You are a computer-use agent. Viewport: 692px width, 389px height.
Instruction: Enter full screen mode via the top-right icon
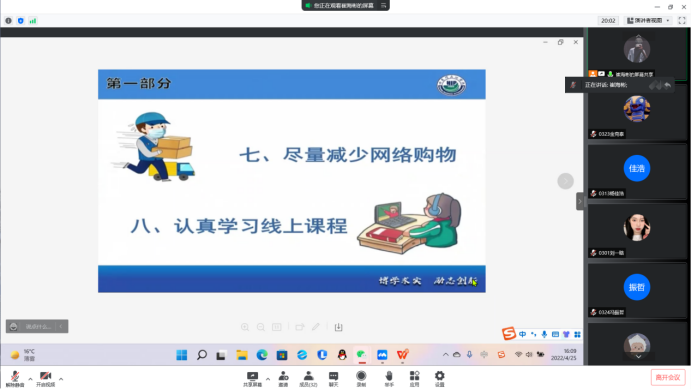pos(682,21)
